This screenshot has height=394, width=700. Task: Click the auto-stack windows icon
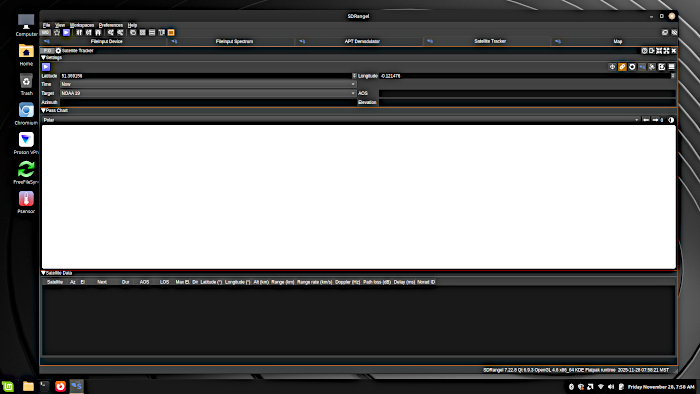[162, 33]
